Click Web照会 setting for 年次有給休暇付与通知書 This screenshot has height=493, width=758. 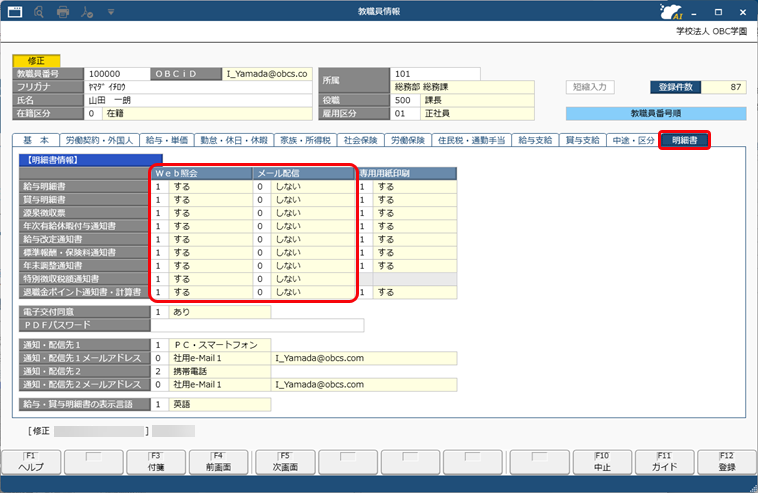pos(202,226)
